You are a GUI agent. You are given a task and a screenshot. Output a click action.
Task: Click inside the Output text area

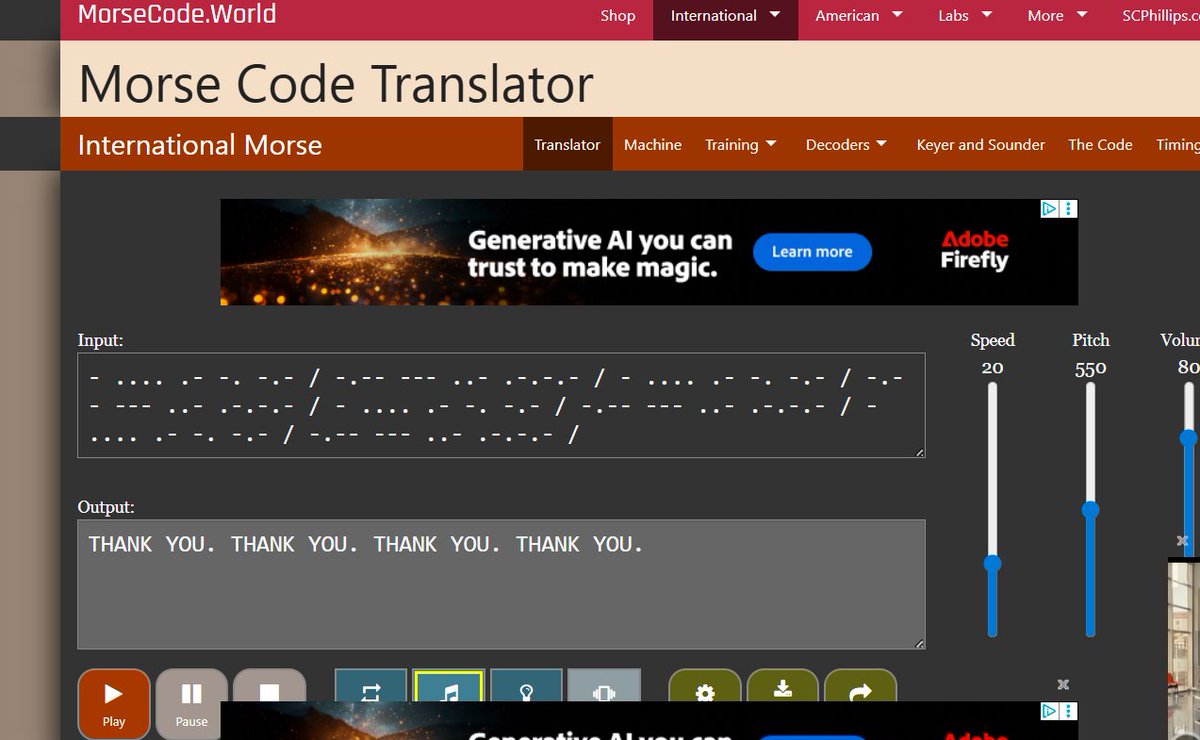coord(501,584)
